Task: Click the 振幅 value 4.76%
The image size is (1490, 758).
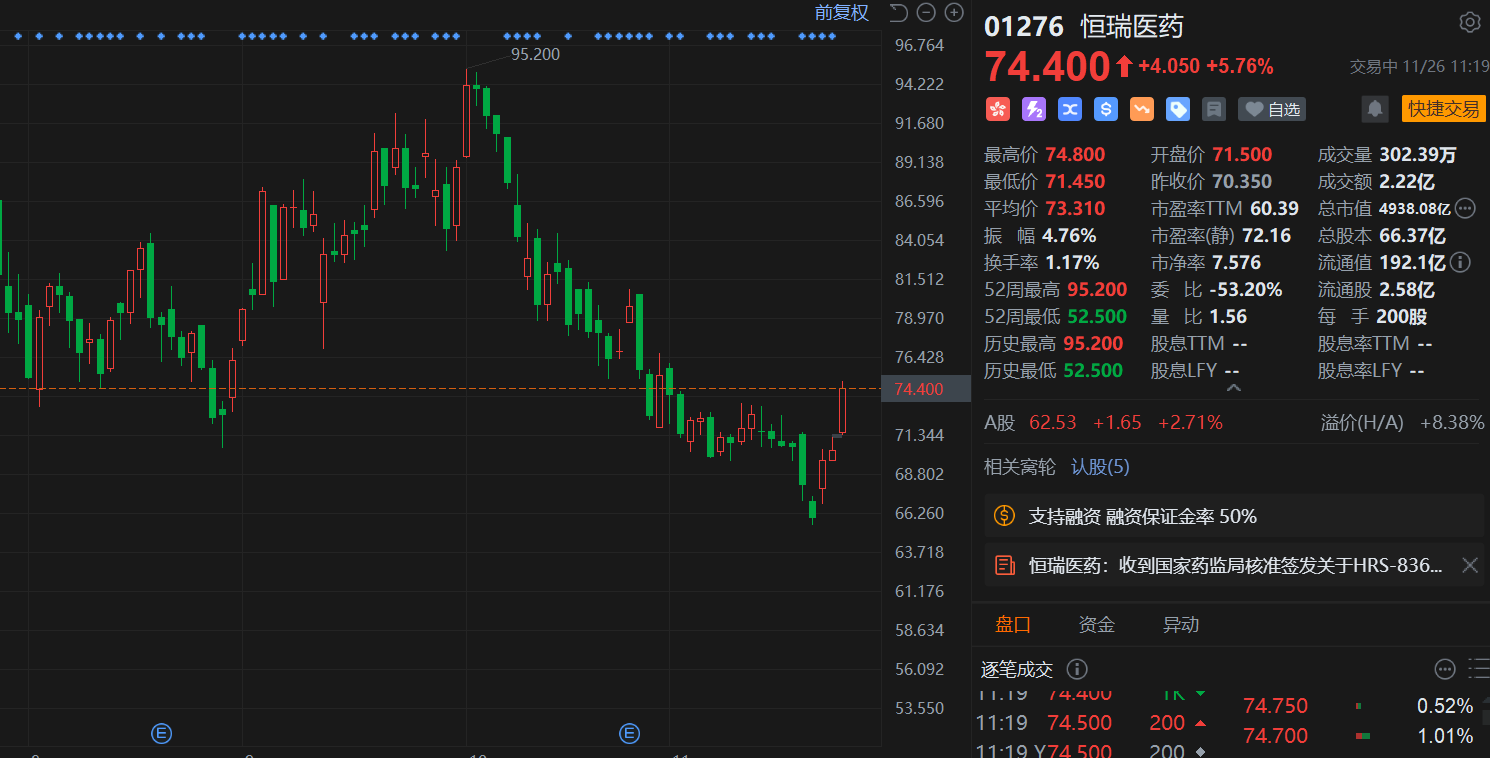Action: 1069,236
